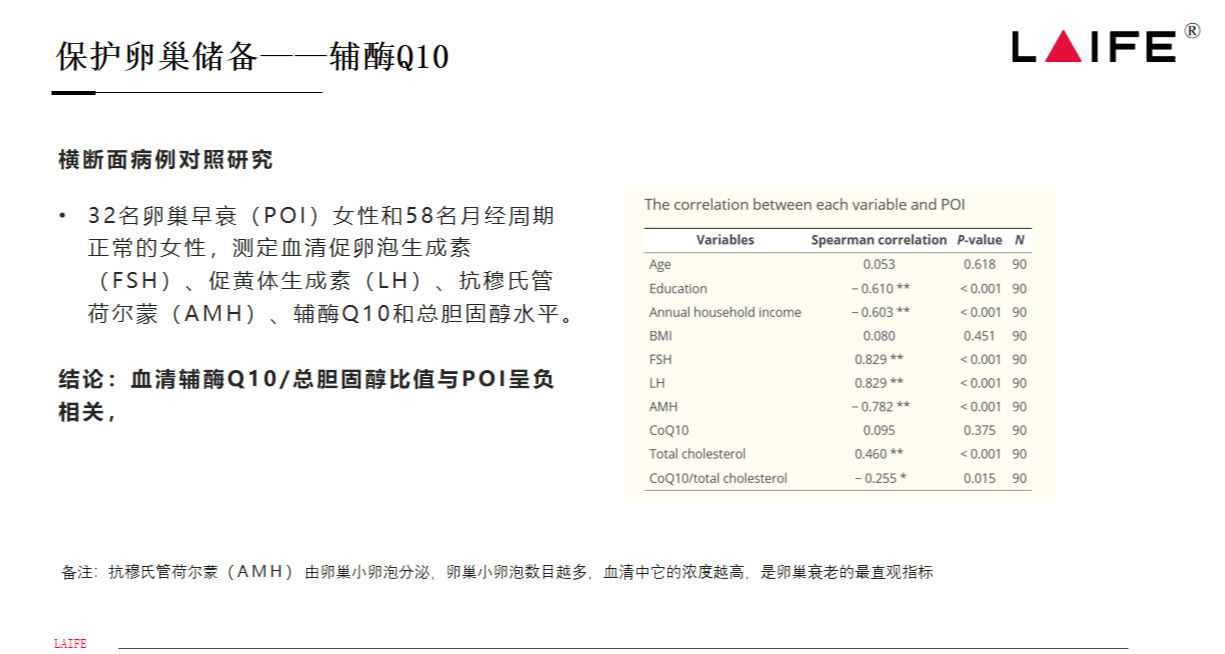Click the 'P-value' column header
The image size is (1225, 654).
coord(979,240)
